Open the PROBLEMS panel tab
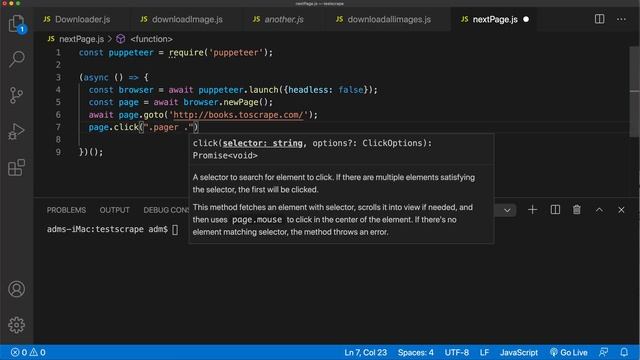This screenshot has height=360, width=640. pos(66,210)
